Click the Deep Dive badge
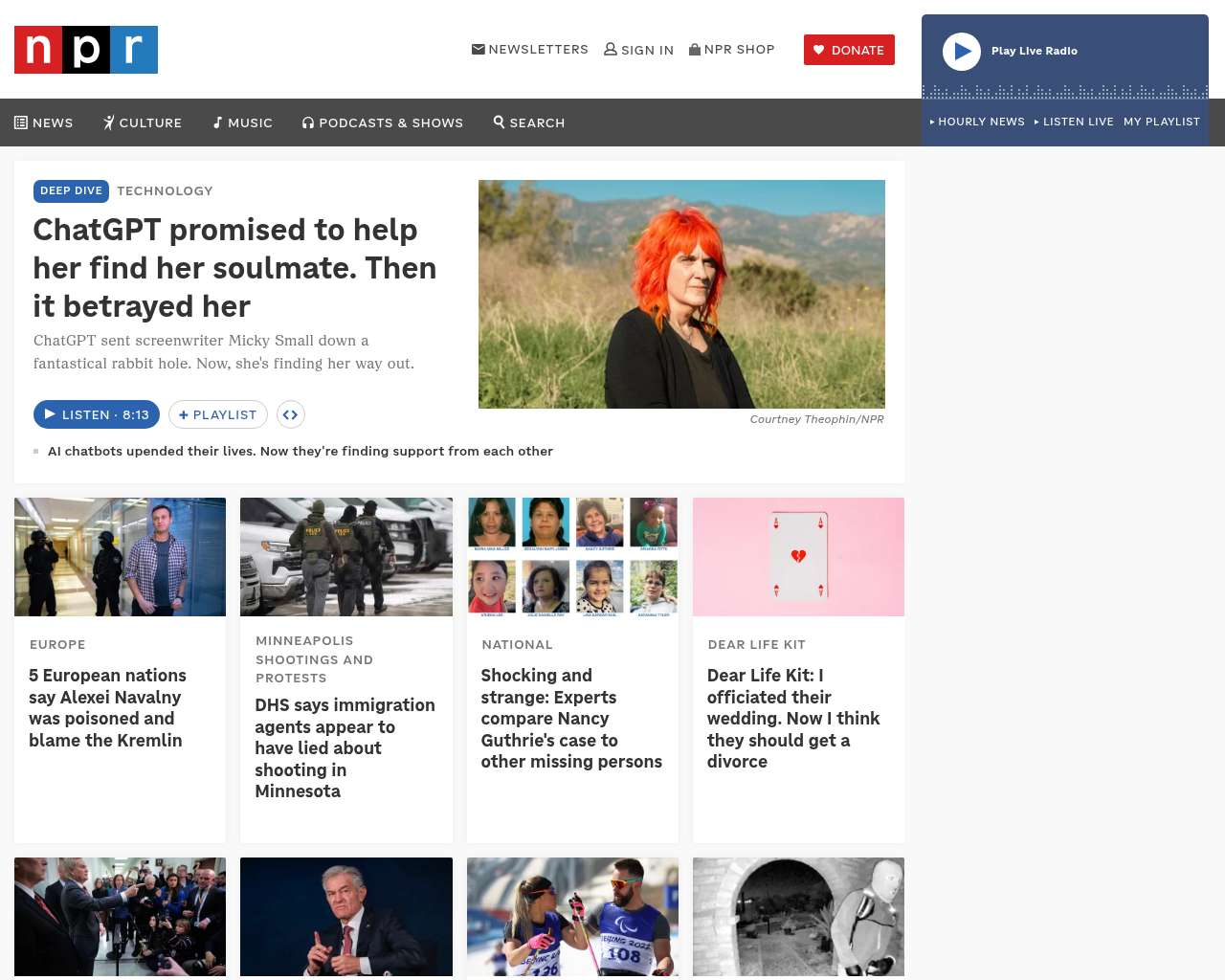The image size is (1225, 980). [71, 190]
